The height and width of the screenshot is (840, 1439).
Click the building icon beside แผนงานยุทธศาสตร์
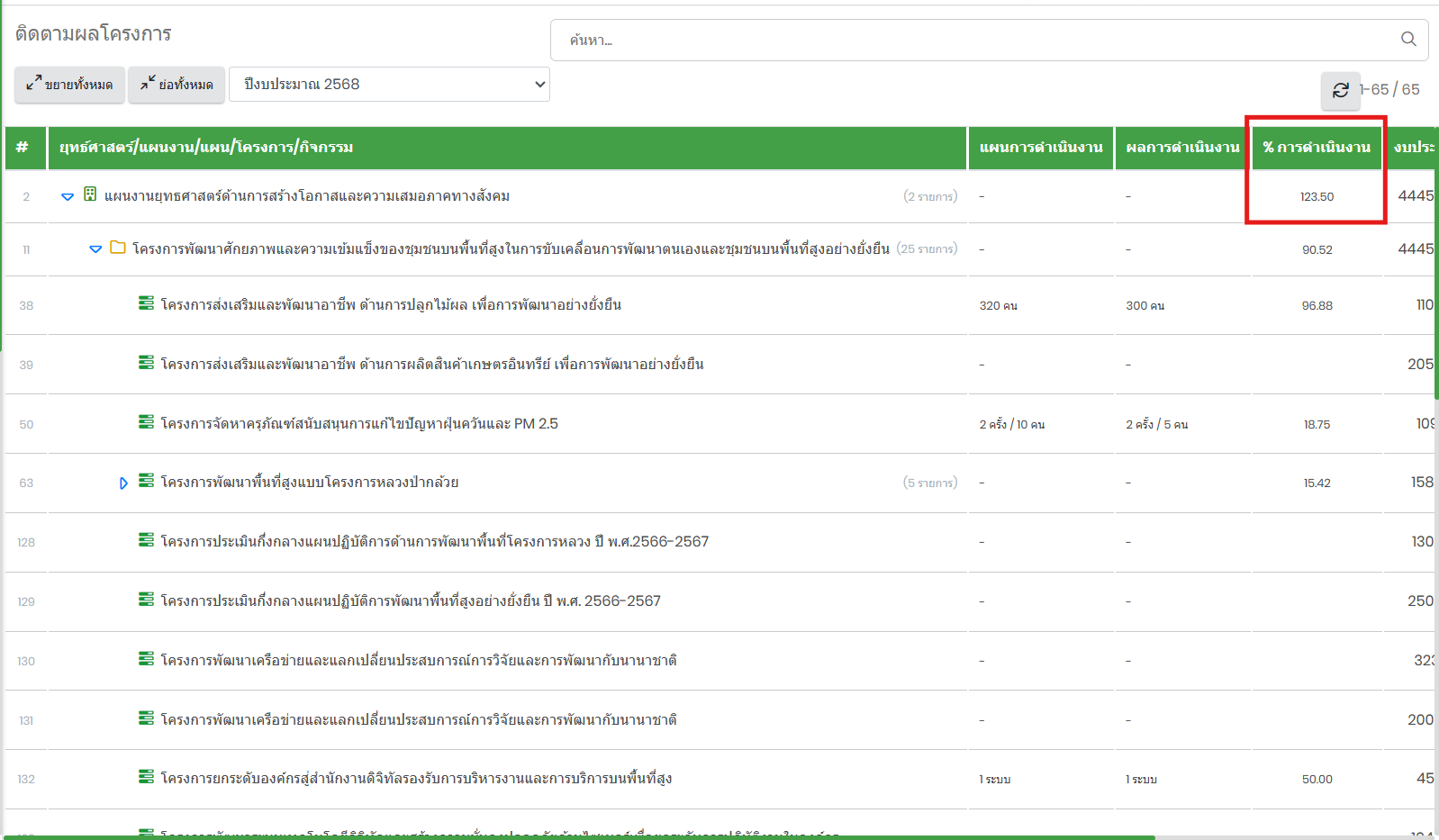click(90, 194)
